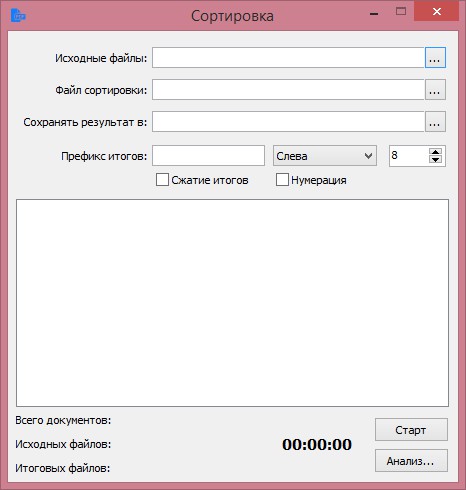Focus the Сохранять результат в input field
The height and width of the screenshot is (490, 466).
pyautogui.click(x=288, y=122)
